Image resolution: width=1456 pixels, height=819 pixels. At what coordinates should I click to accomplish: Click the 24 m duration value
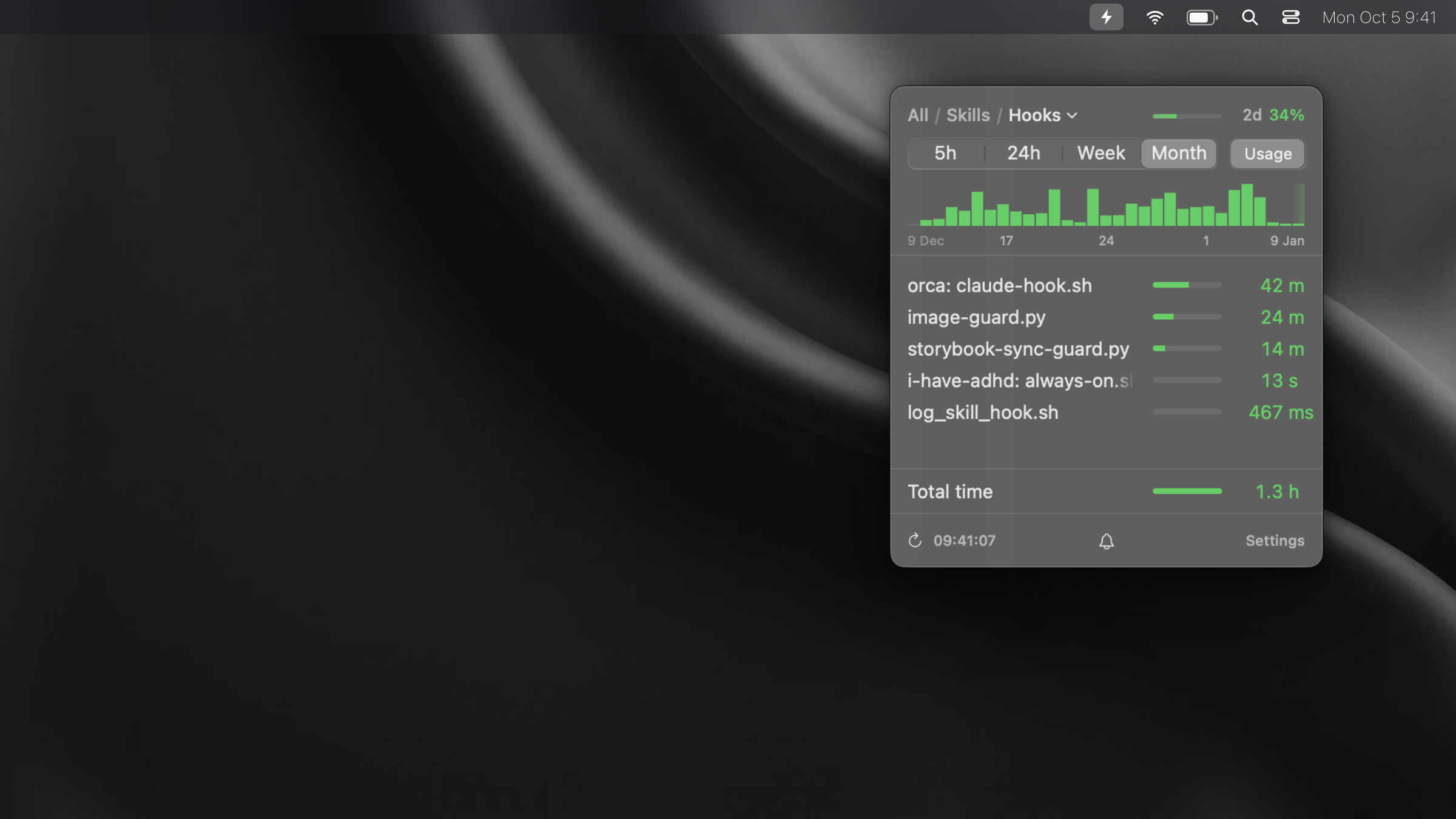click(1282, 317)
